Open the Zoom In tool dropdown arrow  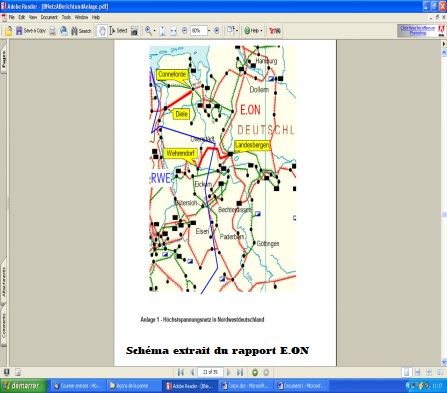154,31
